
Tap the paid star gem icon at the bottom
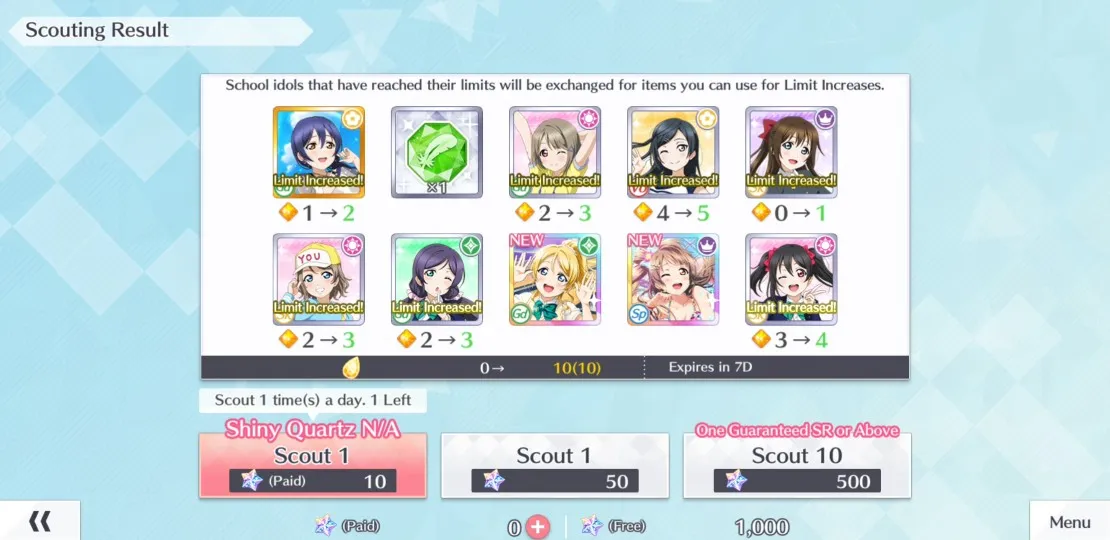click(x=326, y=526)
